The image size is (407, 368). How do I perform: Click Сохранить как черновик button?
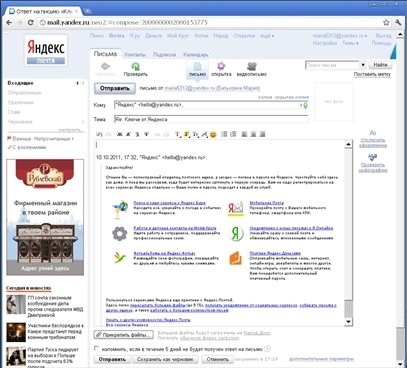tap(165, 359)
